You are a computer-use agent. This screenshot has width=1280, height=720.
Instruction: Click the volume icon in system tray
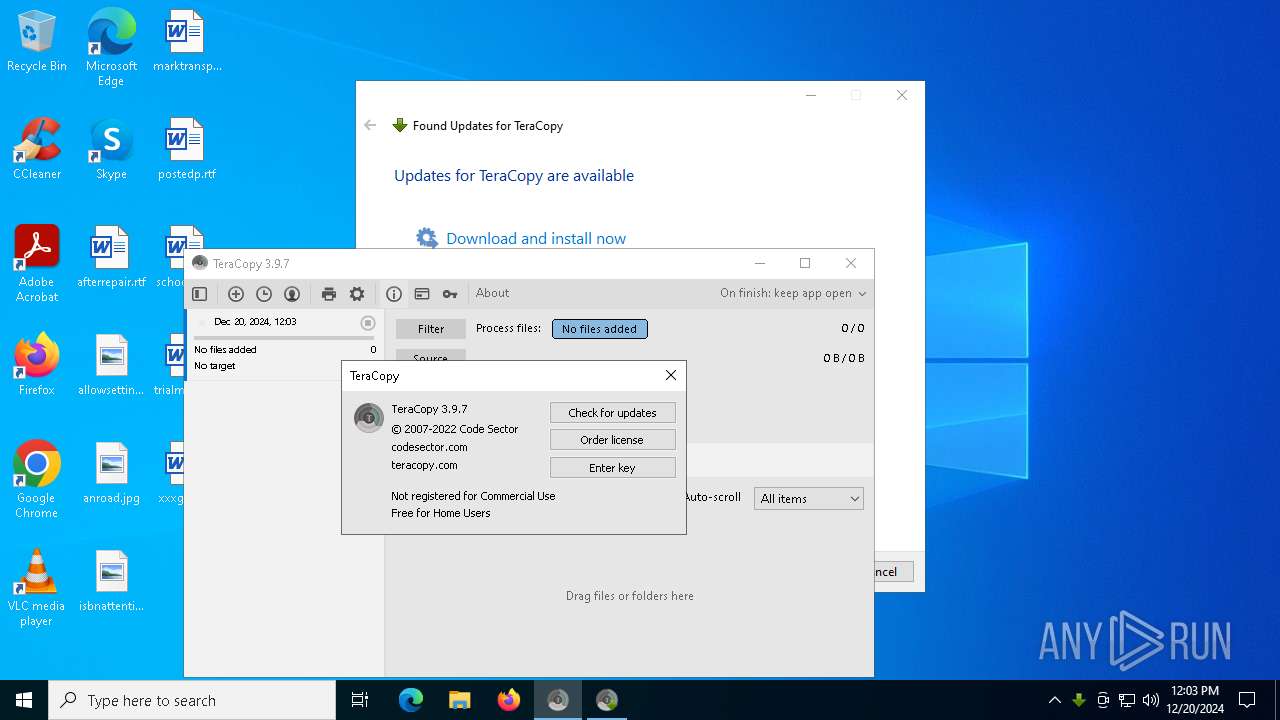click(x=1151, y=700)
